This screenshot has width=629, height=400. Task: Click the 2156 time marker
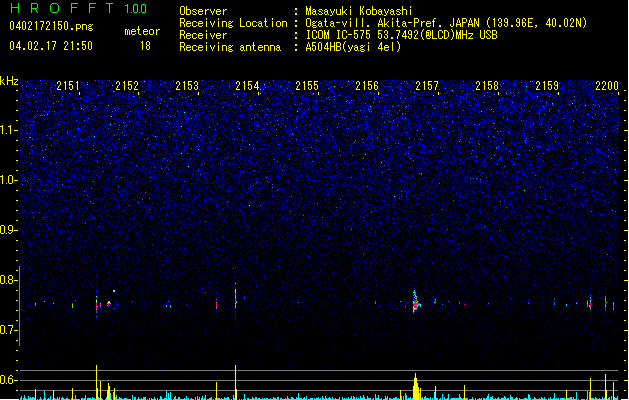point(367,86)
